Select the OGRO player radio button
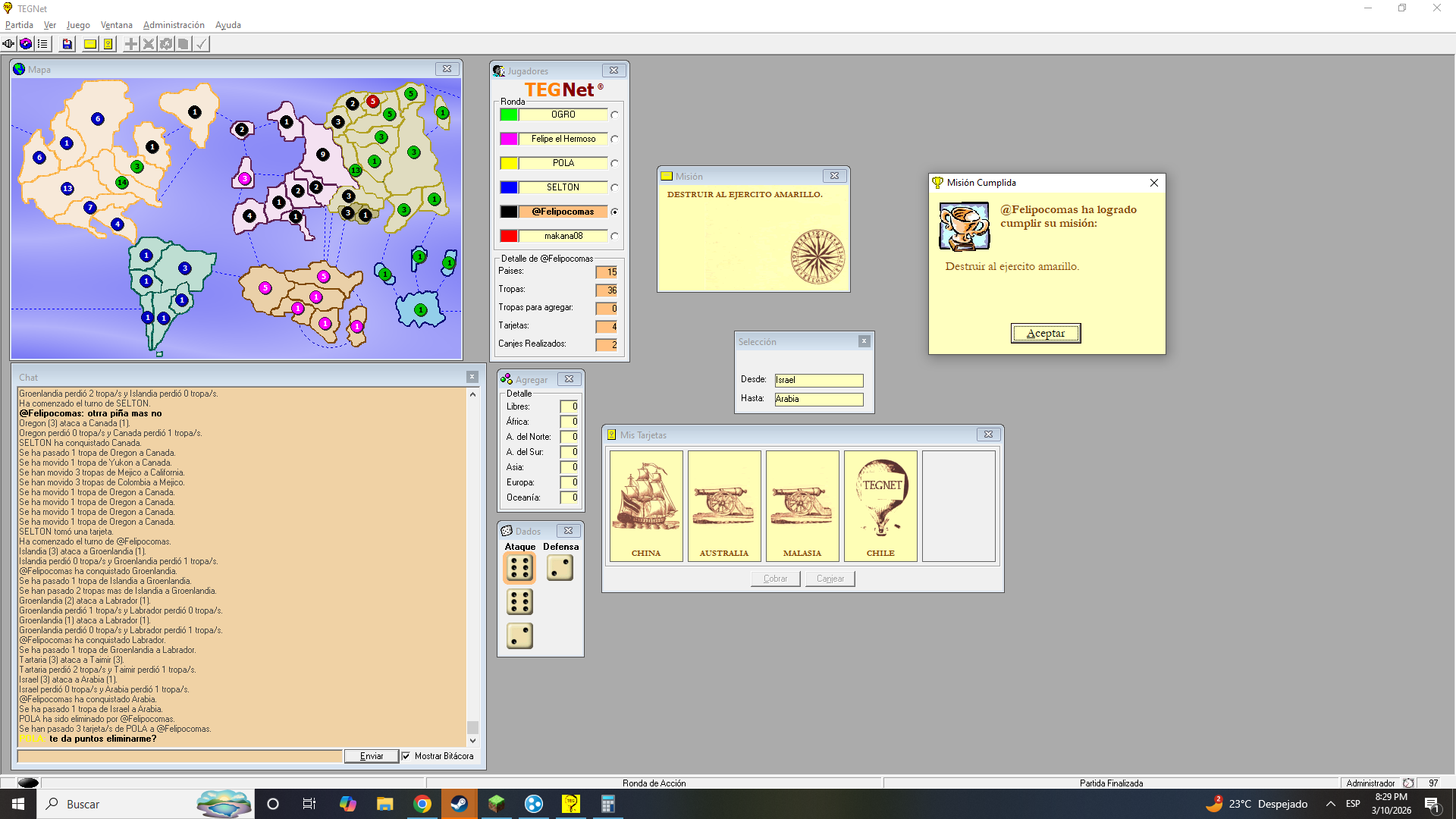Viewport: 1456px width, 819px height. pyautogui.click(x=614, y=115)
